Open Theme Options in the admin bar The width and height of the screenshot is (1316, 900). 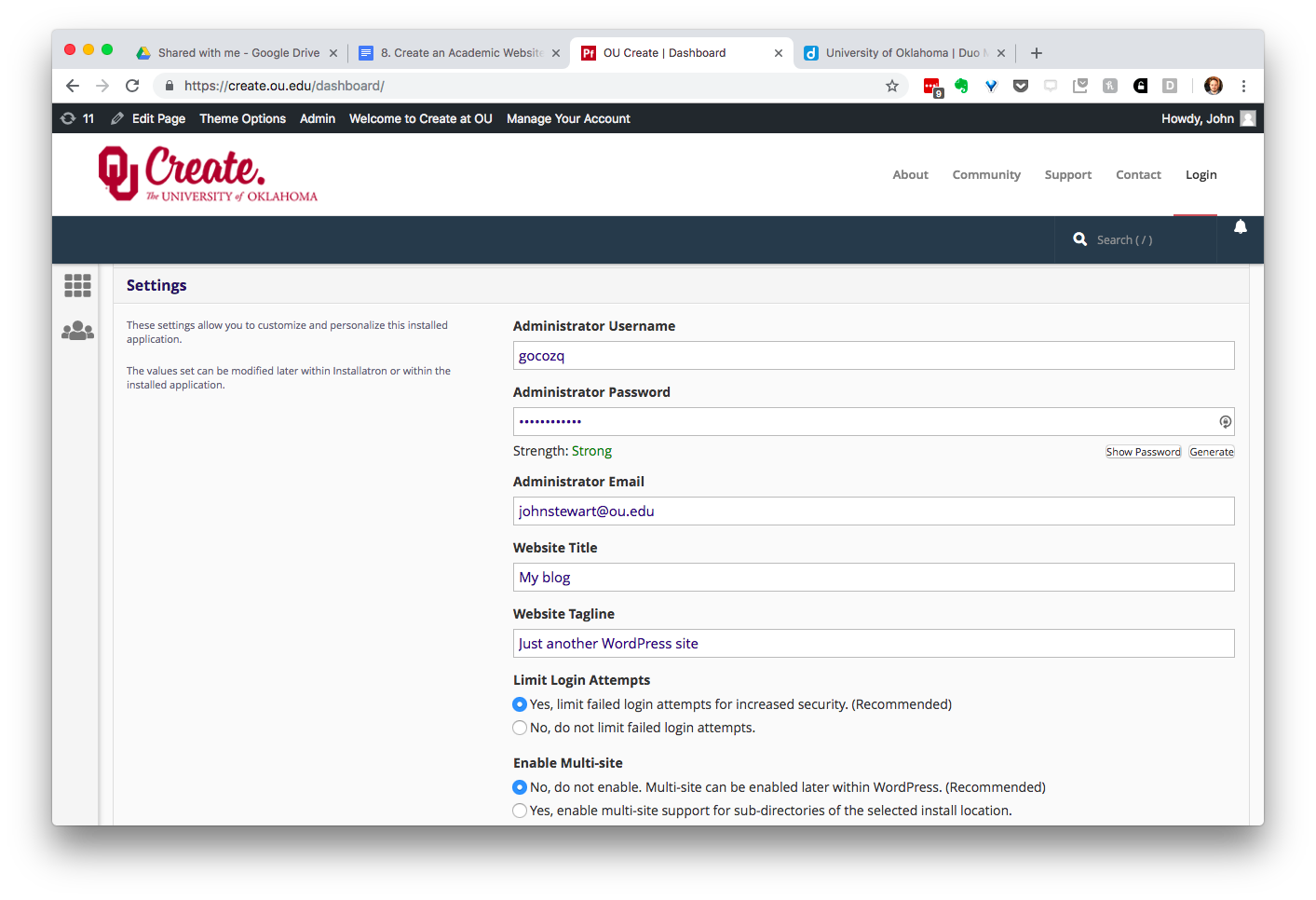[242, 118]
